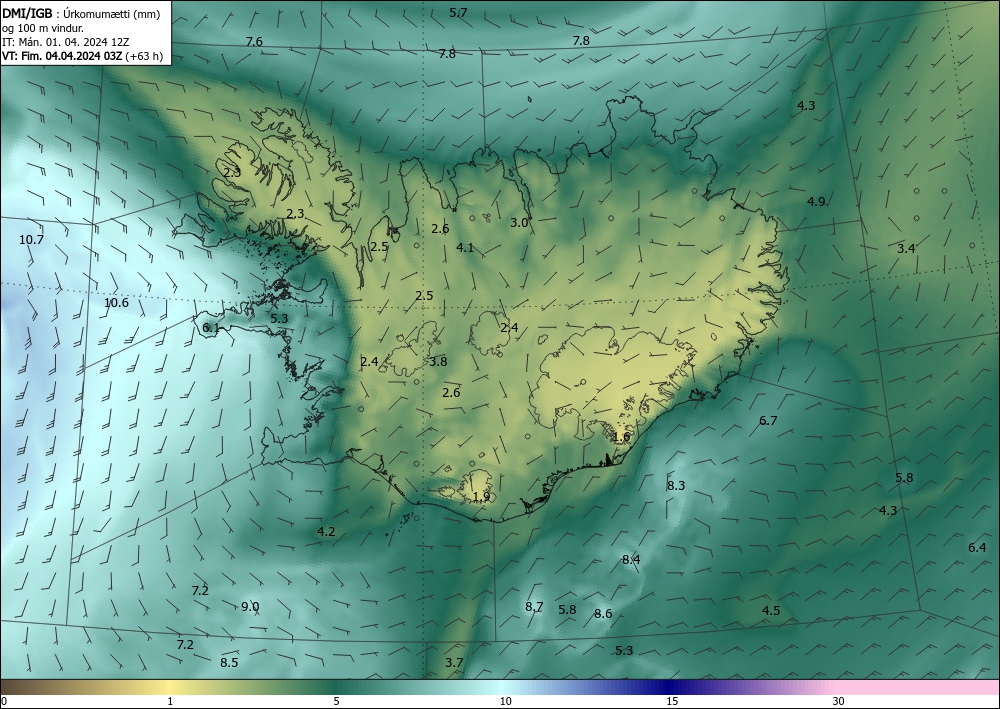The width and height of the screenshot is (1000, 709).
Task: Click the 4.1 value label
Action: [465, 247]
